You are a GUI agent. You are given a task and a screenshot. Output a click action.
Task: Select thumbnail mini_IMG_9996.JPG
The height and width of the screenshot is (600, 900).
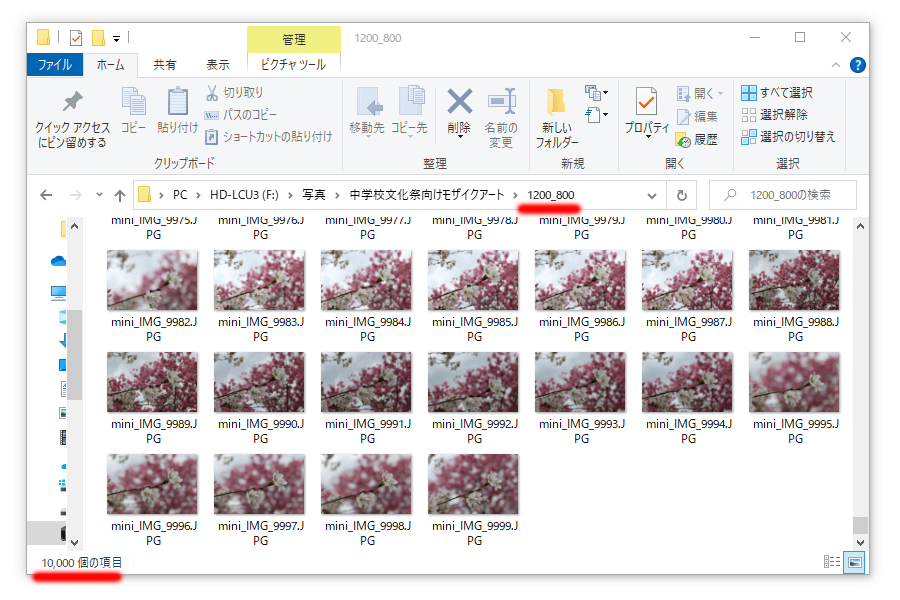point(152,485)
